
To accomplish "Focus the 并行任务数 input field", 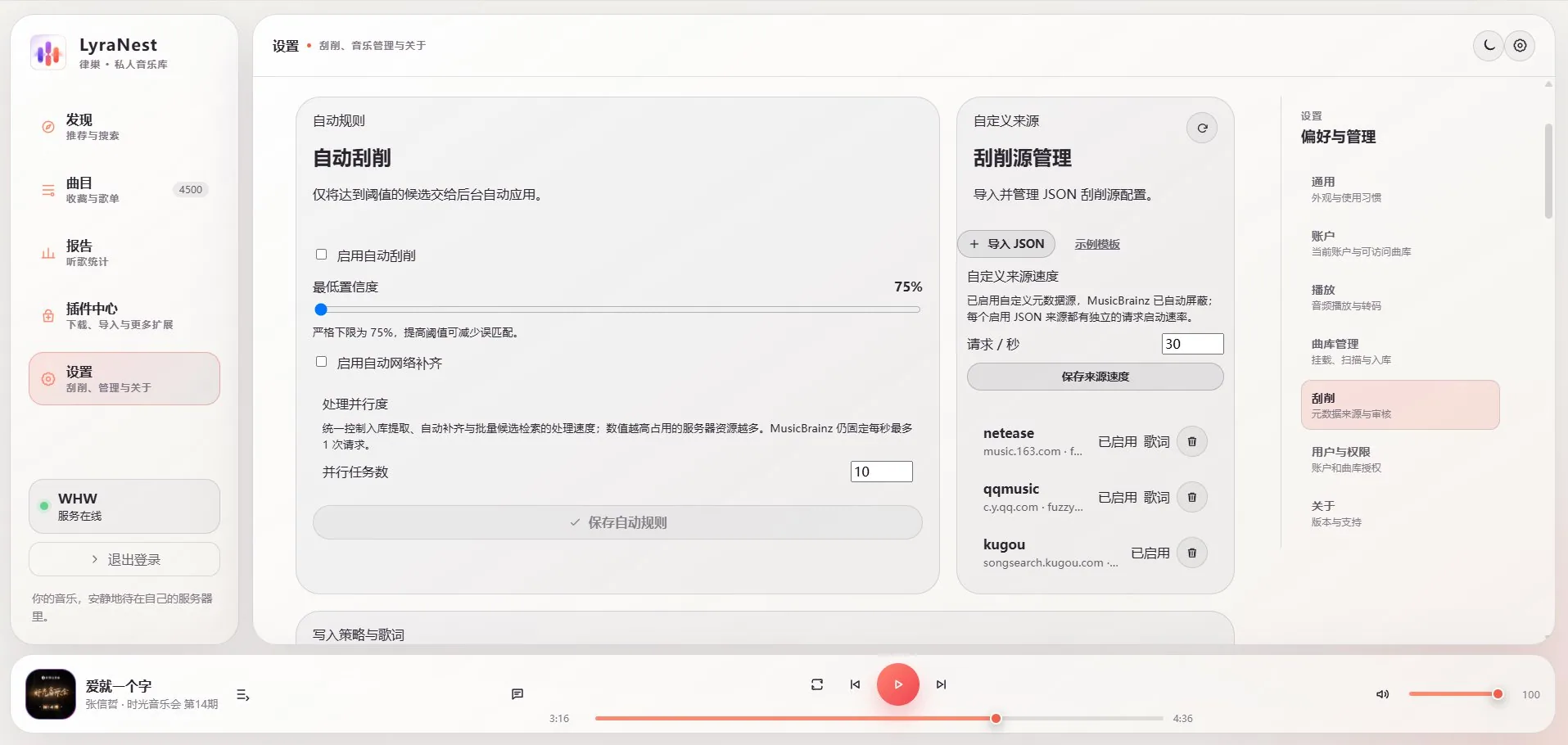I will click(x=881, y=472).
